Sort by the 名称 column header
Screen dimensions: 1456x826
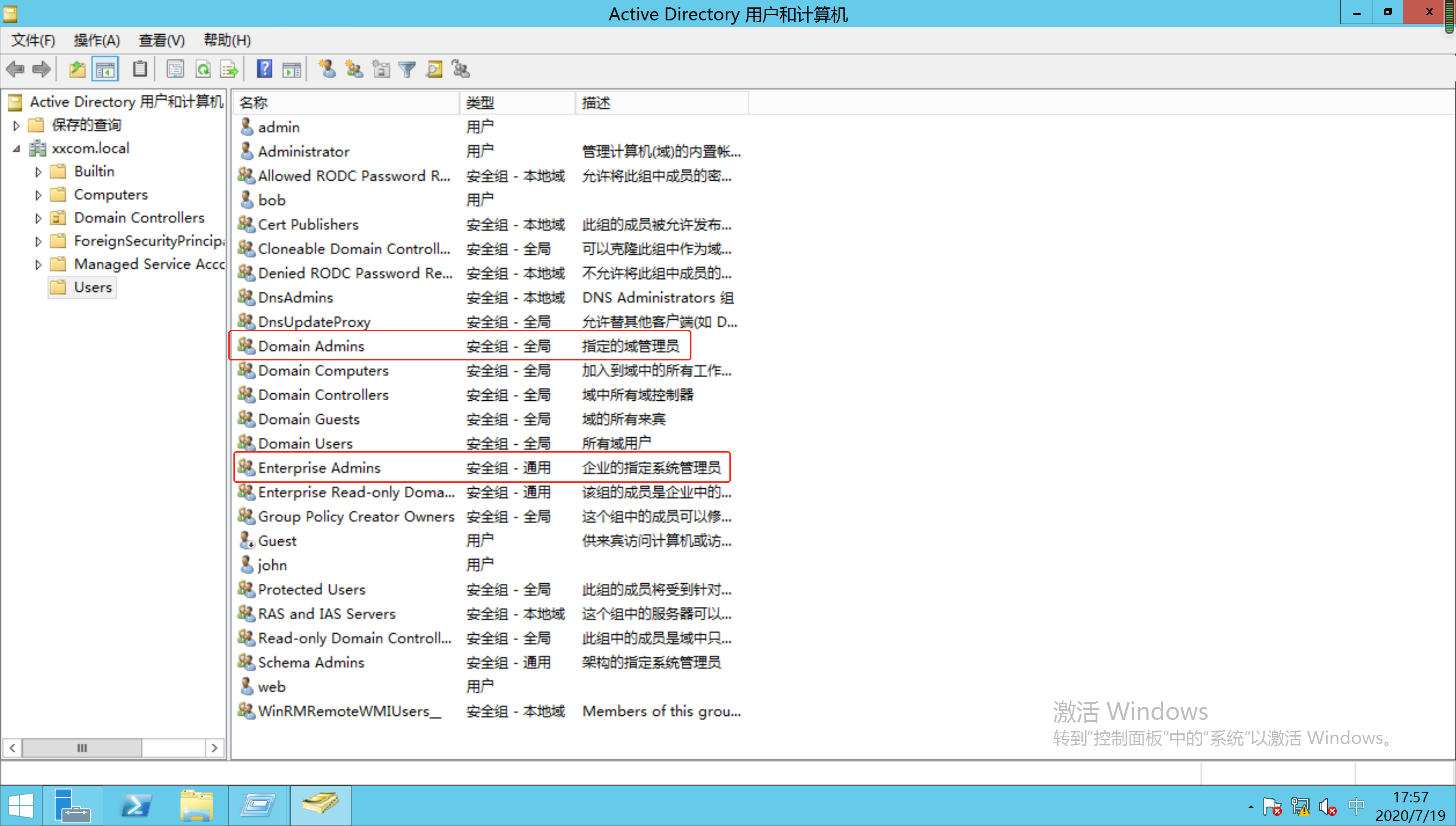coord(346,103)
